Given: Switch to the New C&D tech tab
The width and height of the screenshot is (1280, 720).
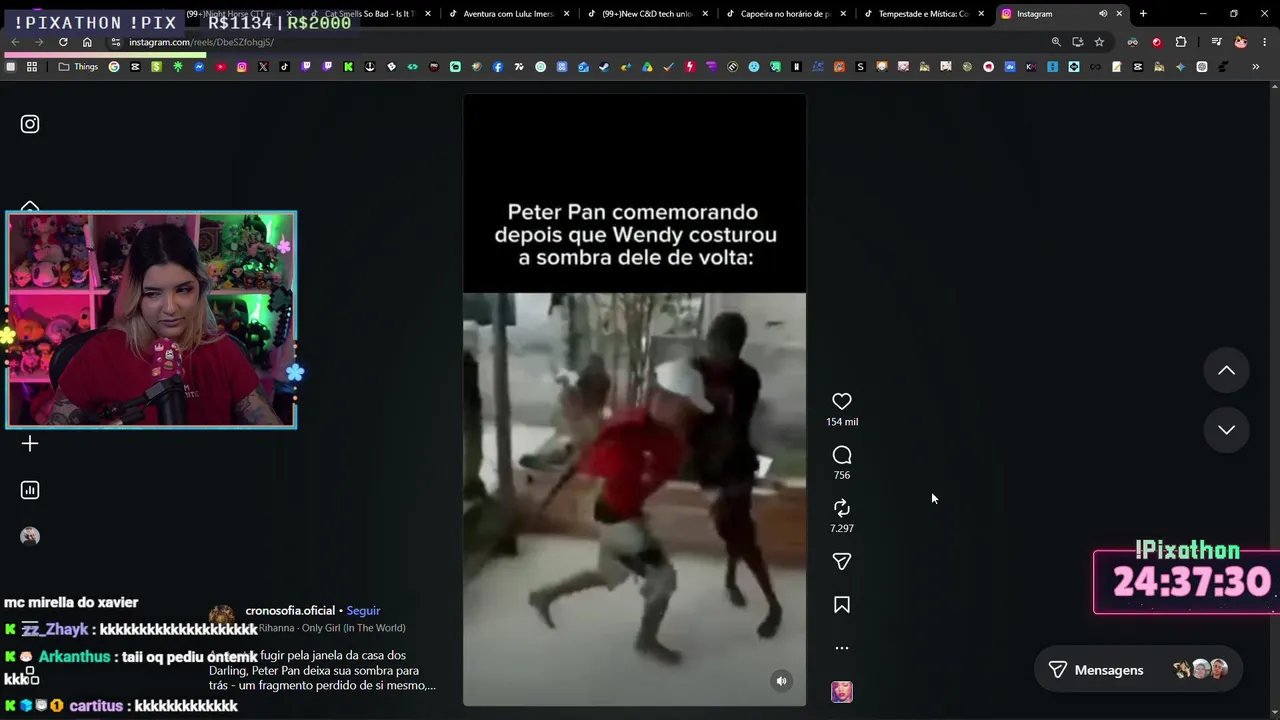Looking at the screenshot, I should [x=647, y=14].
